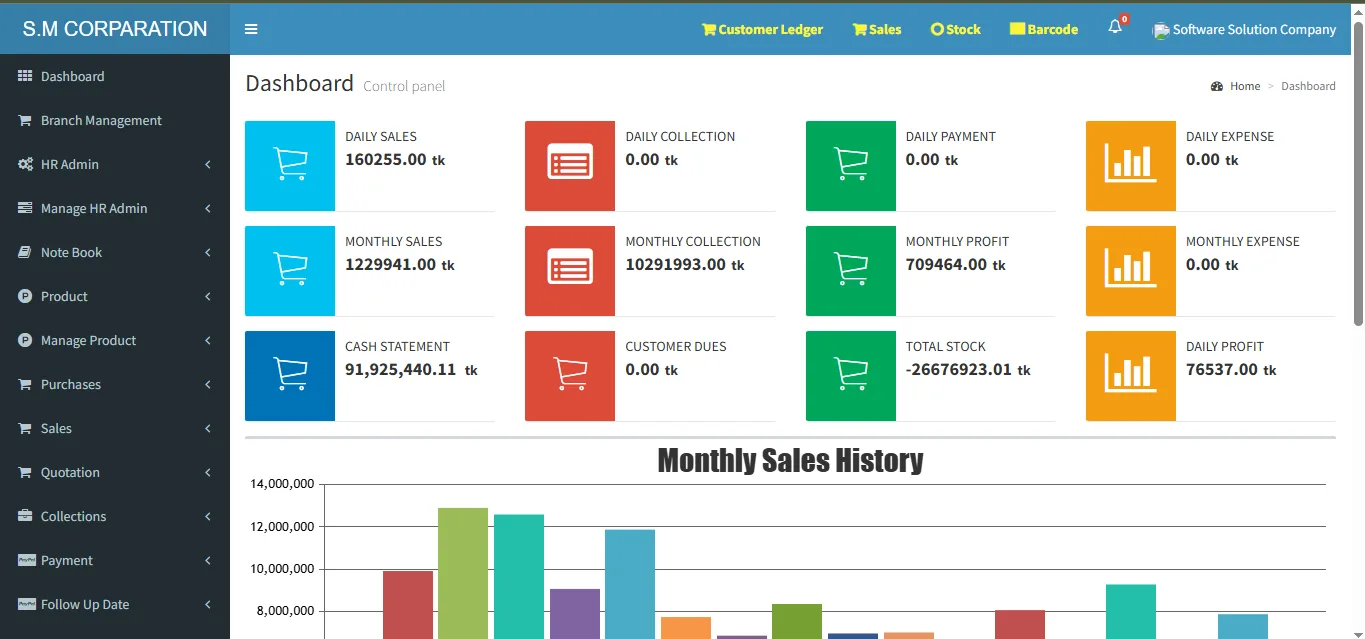The width and height of the screenshot is (1365, 639).
Task: Open Software Solution Company user menu
Action: click(1244, 29)
